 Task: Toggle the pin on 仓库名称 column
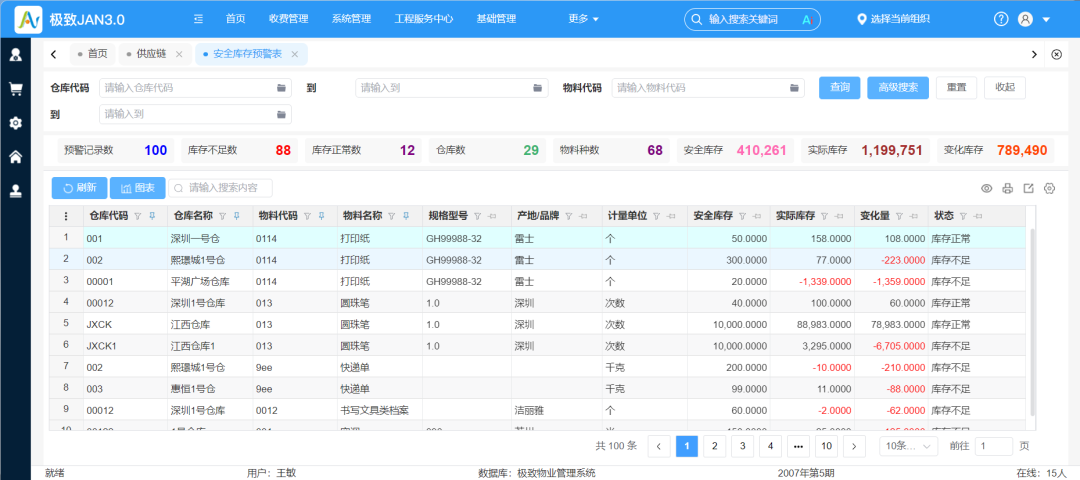pyautogui.click(x=236, y=216)
